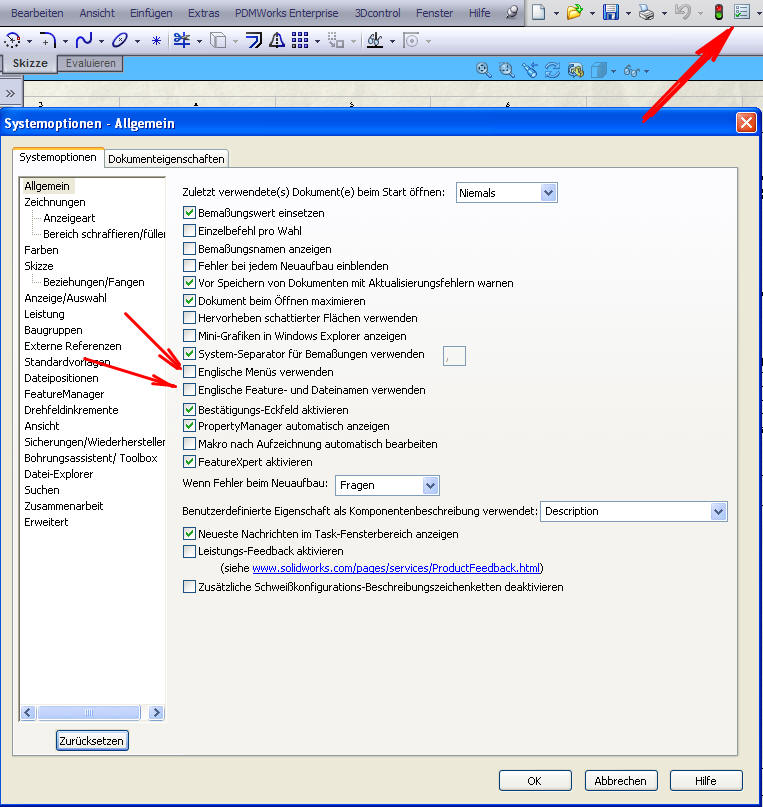Select Farben in the options list
Screen dimensions: 763x807
click(41, 250)
